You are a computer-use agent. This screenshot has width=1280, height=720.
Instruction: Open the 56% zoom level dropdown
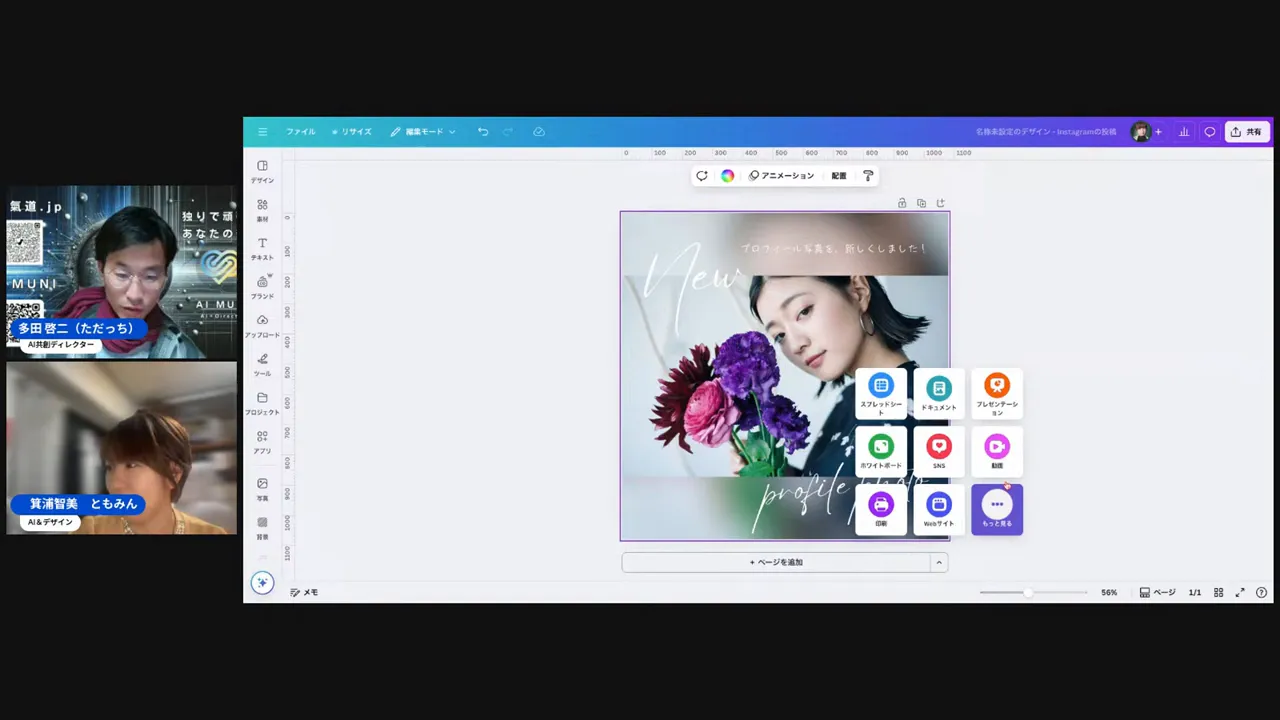1109,592
